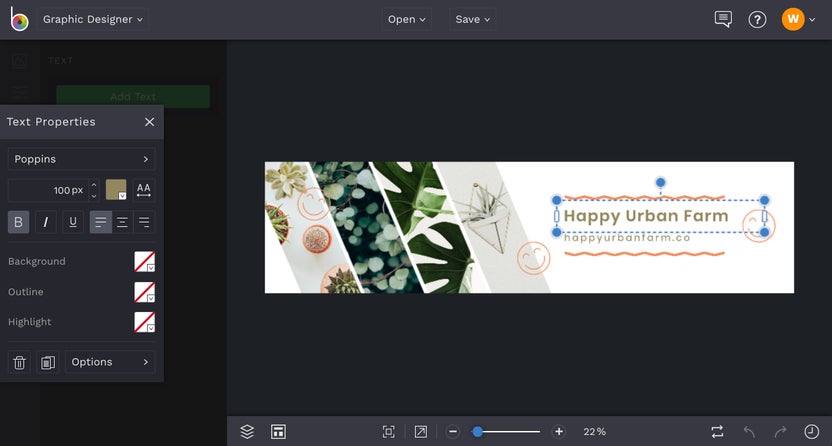
Task: Open the Layers panel icon
Action: tap(247, 432)
